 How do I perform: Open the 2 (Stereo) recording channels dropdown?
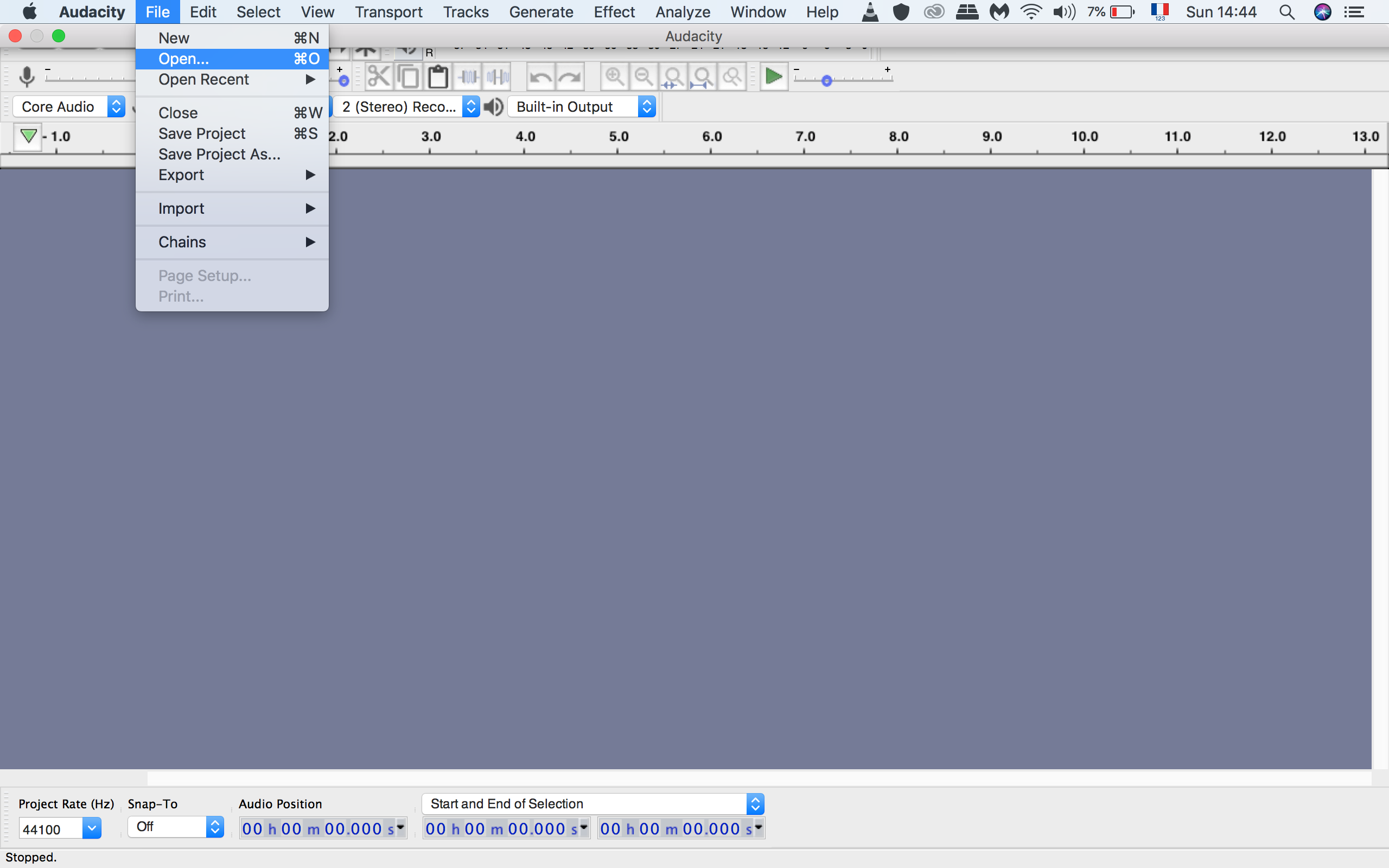(x=406, y=107)
